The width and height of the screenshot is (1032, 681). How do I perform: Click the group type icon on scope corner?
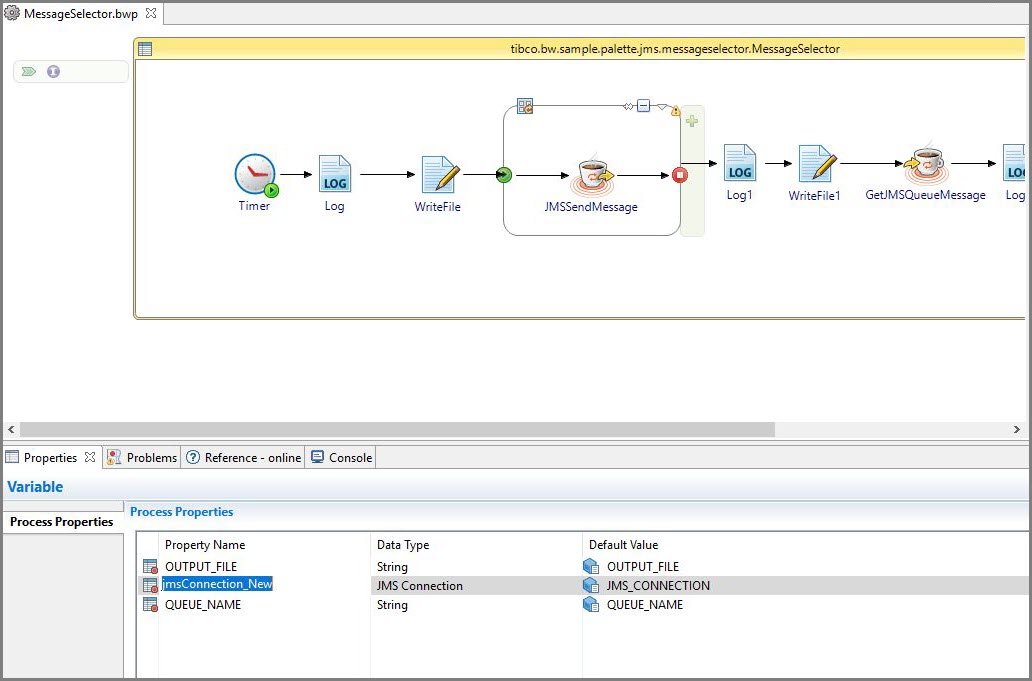(x=525, y=106)
